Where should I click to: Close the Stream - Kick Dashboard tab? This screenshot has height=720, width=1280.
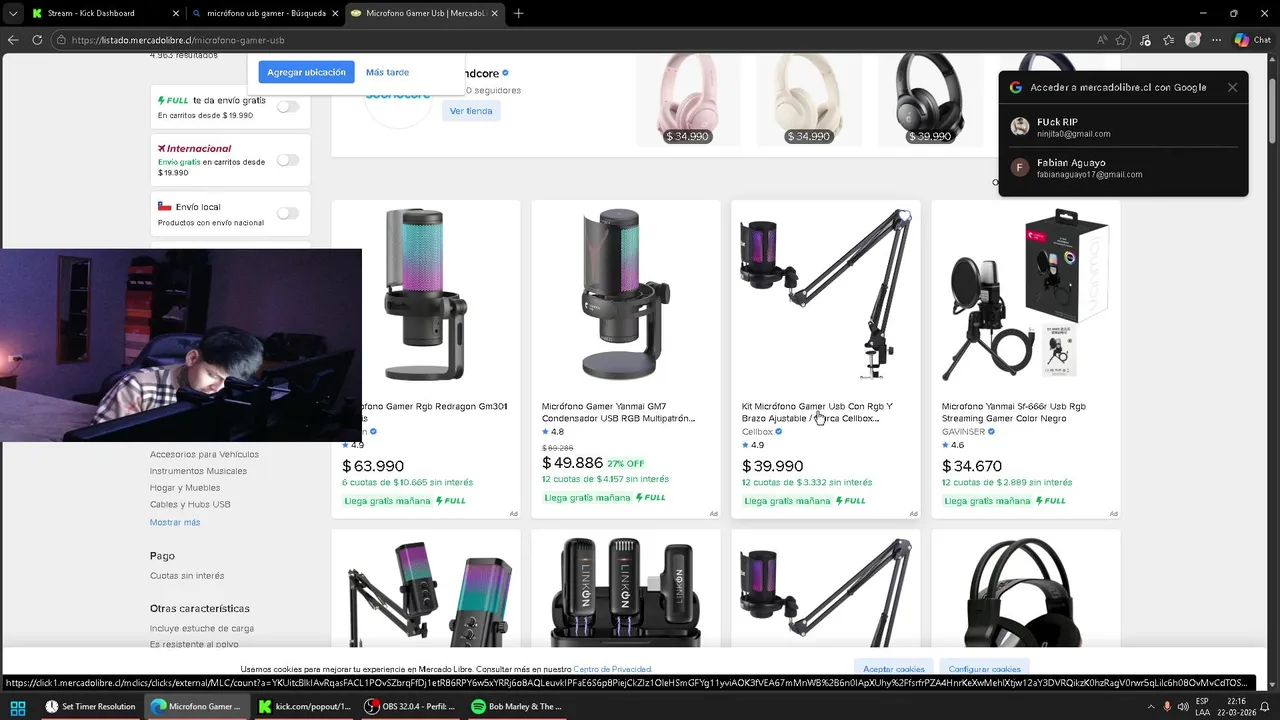coord(176,13)
